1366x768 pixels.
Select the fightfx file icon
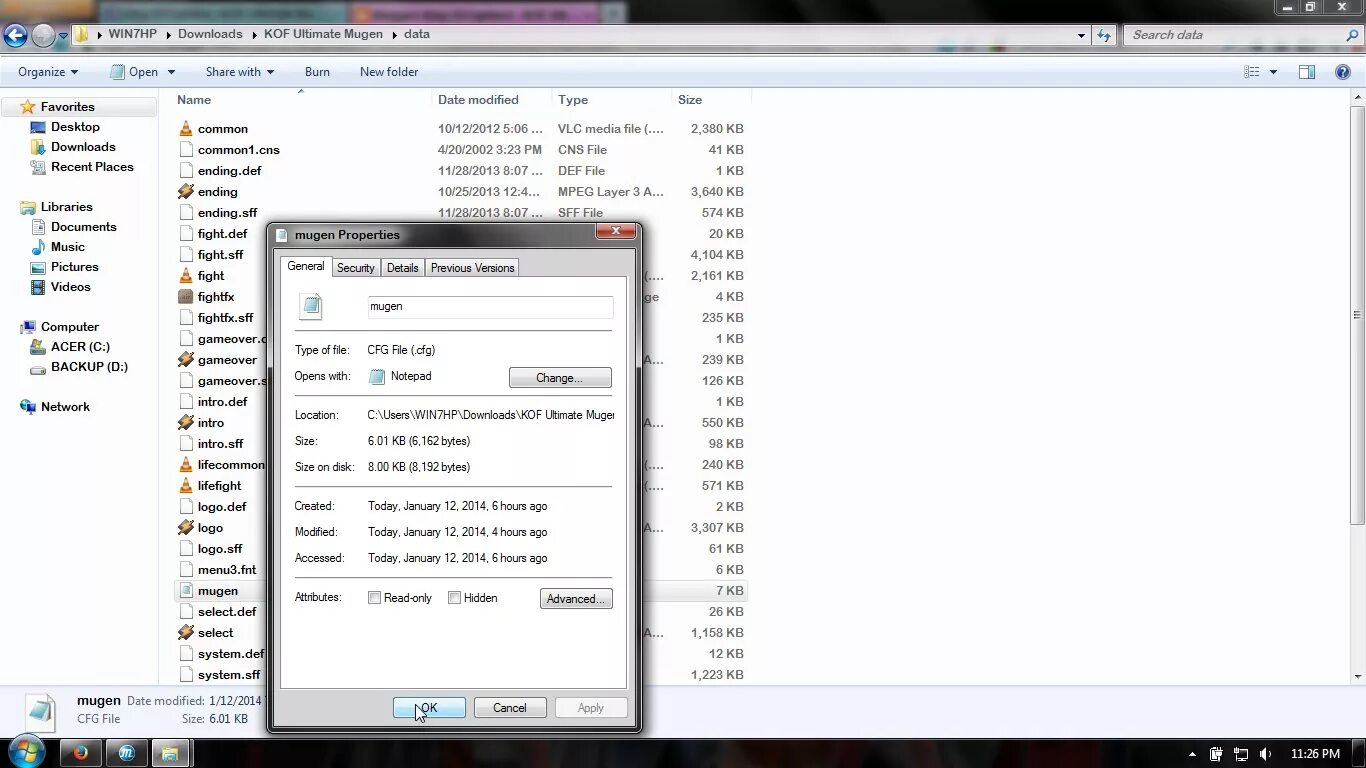[185, 297]
